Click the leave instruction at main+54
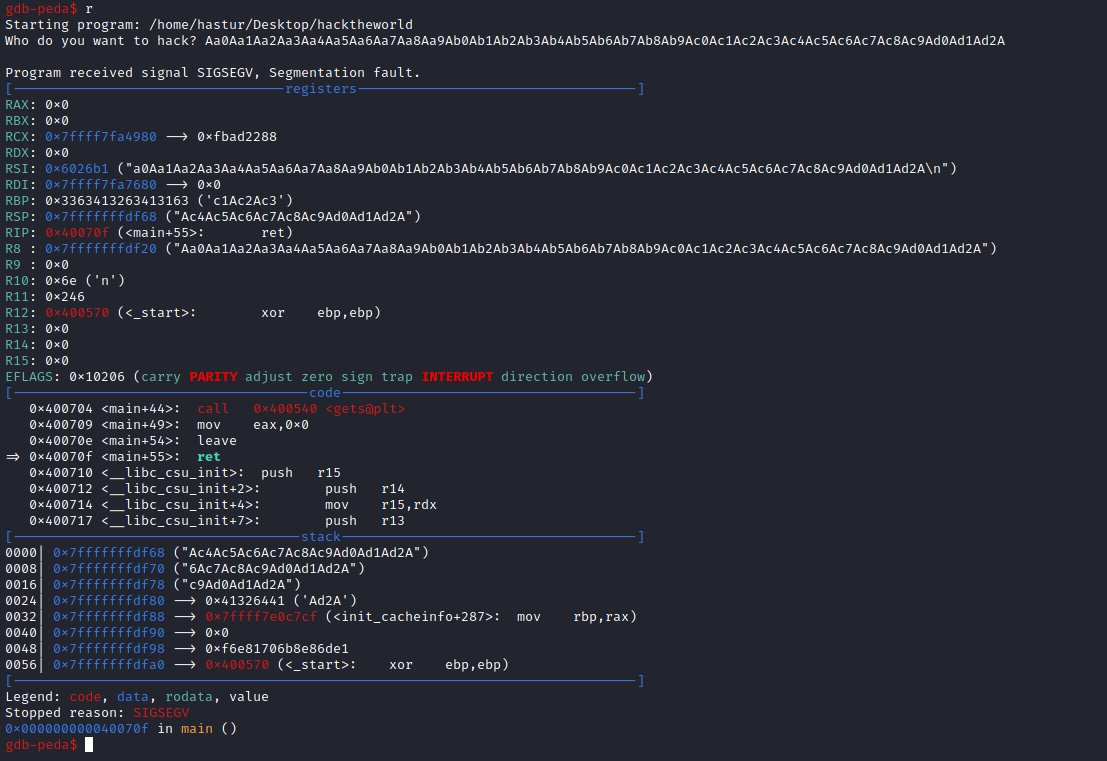The width and height of the screenshot is (1107, 761). coord(217,441)
